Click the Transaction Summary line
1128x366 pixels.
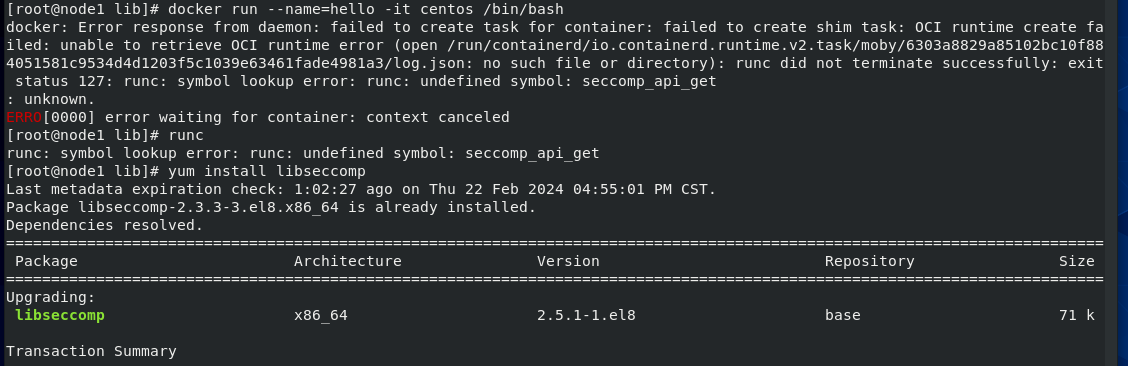91,351
